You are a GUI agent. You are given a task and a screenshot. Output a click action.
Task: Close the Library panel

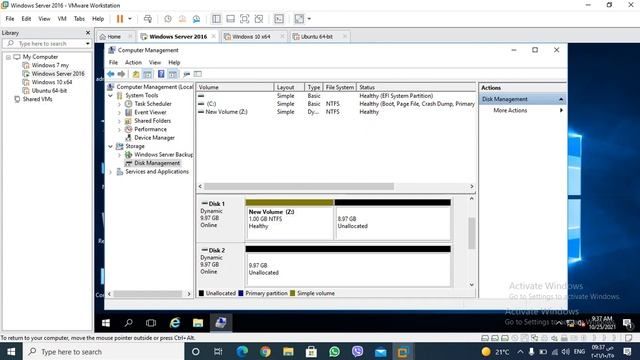[x=88, y=33]
